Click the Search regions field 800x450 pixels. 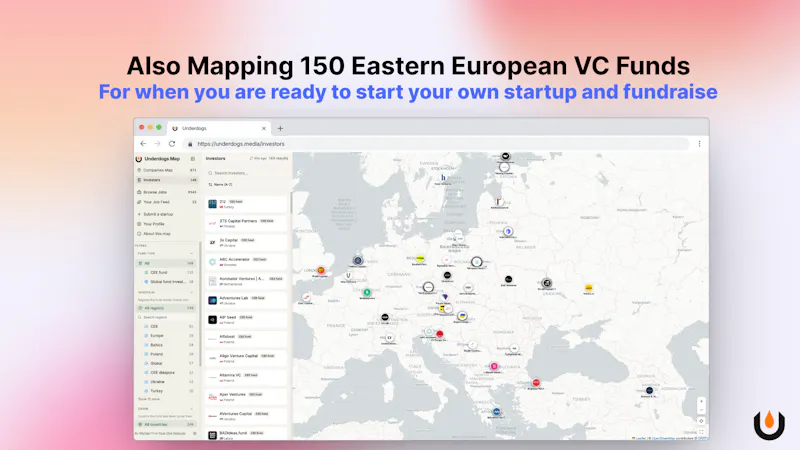166,317
